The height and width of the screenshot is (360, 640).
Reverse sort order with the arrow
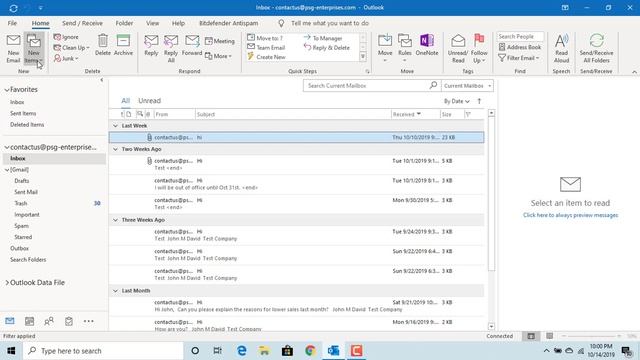click(x=479, y=101)
